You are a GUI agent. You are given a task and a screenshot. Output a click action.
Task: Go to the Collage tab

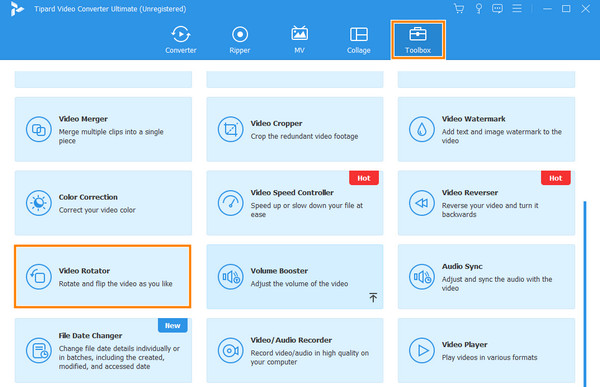pyautogui.click(x=359, y=40)
